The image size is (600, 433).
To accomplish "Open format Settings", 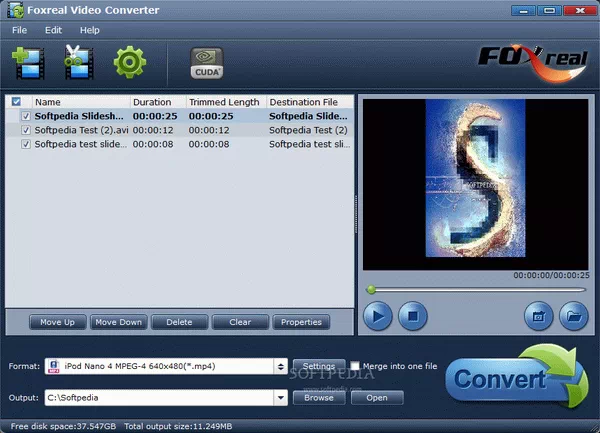I will click(319, 366).
